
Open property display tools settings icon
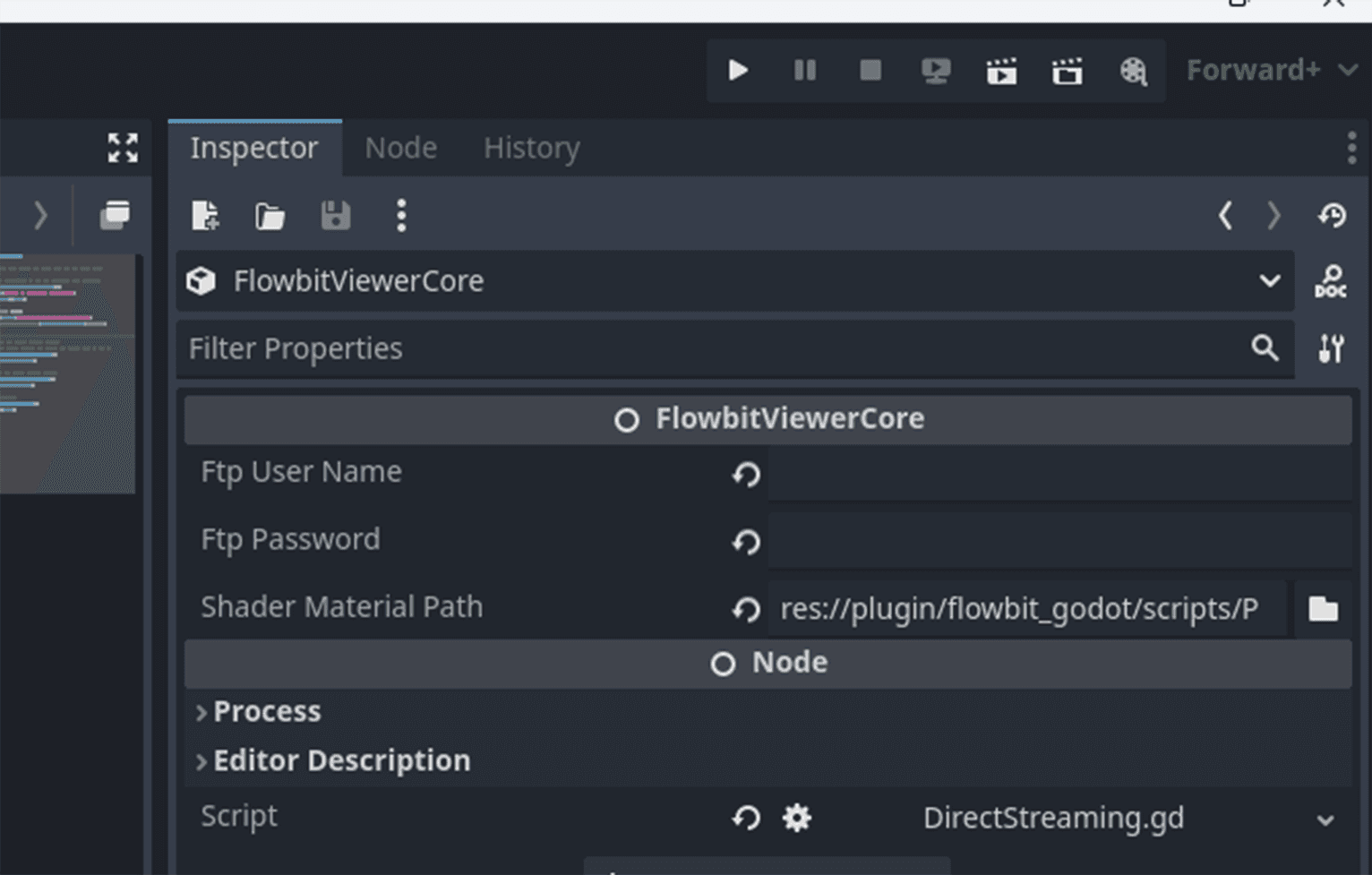[1331, 348]
